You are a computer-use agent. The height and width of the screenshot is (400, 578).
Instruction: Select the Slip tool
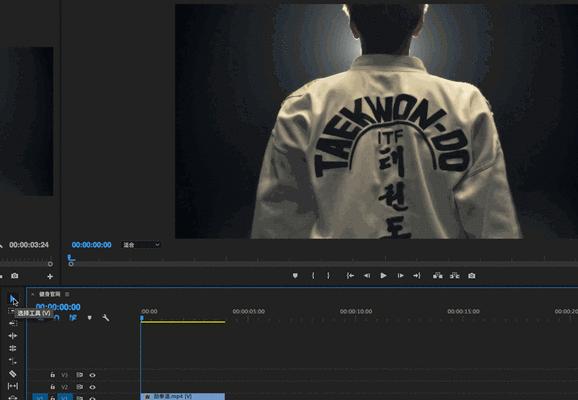13,386
